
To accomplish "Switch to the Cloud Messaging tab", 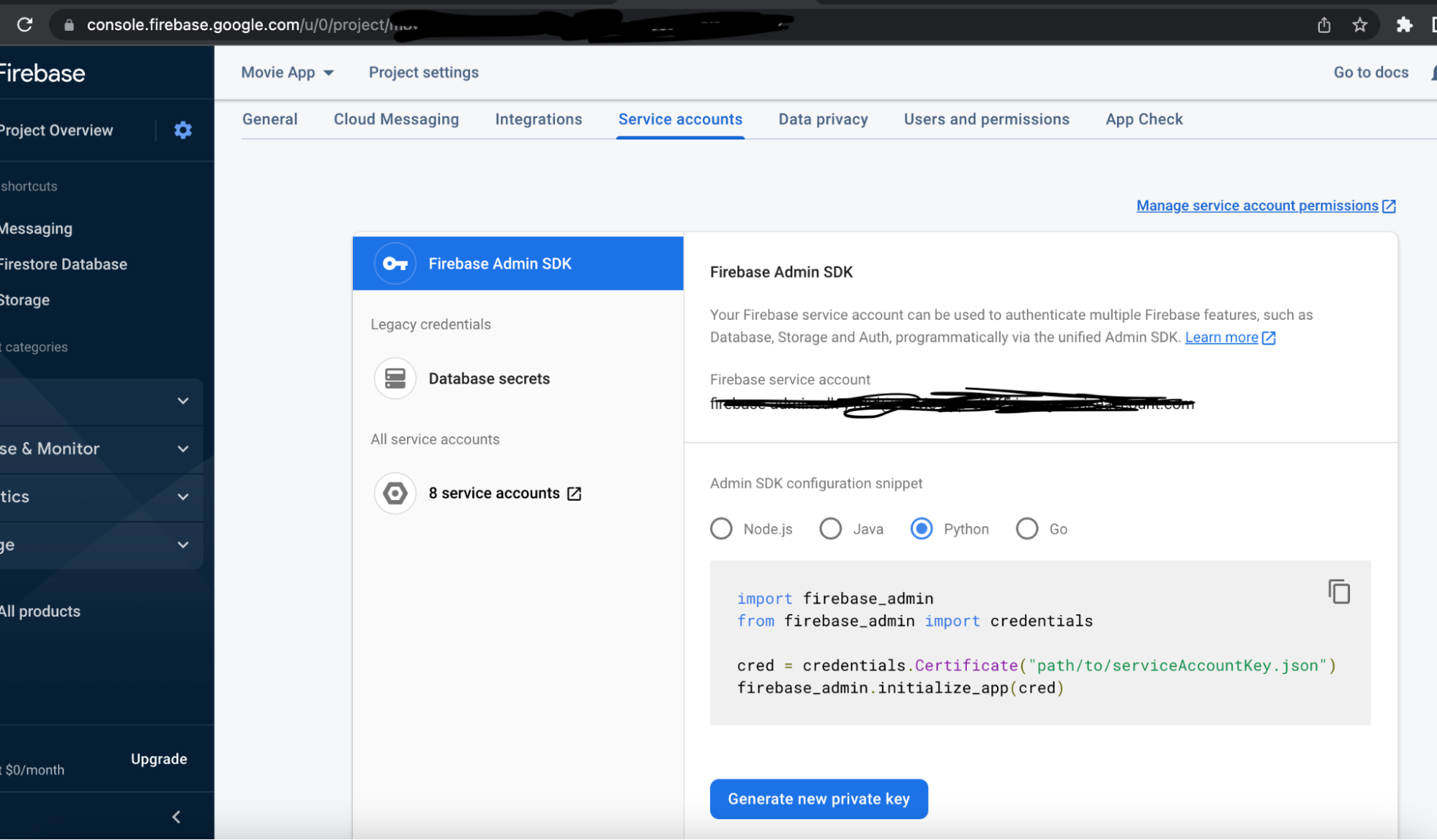I will point(396,119).
